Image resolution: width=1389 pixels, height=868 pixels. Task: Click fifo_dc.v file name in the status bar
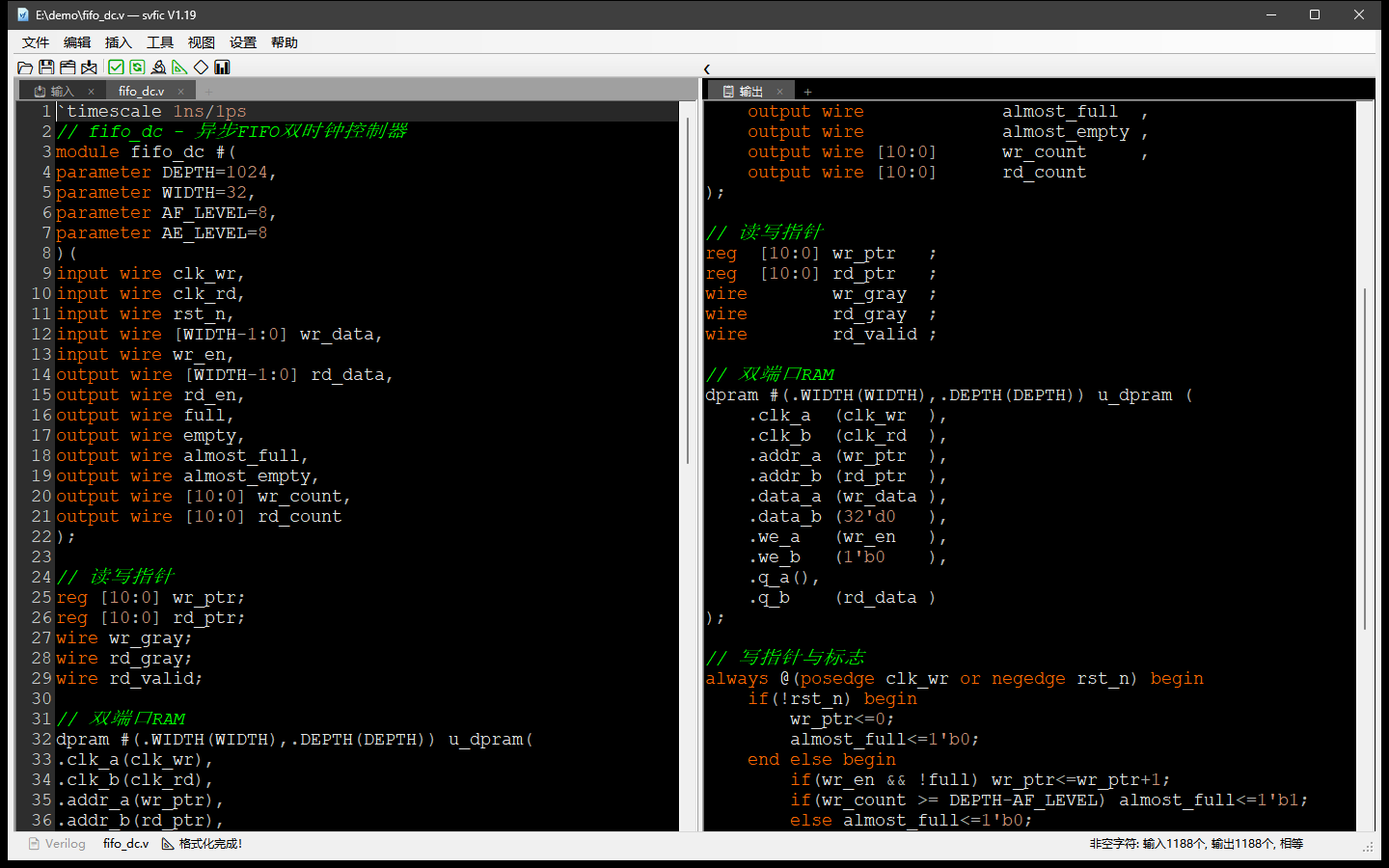click(x=126, y=844)
